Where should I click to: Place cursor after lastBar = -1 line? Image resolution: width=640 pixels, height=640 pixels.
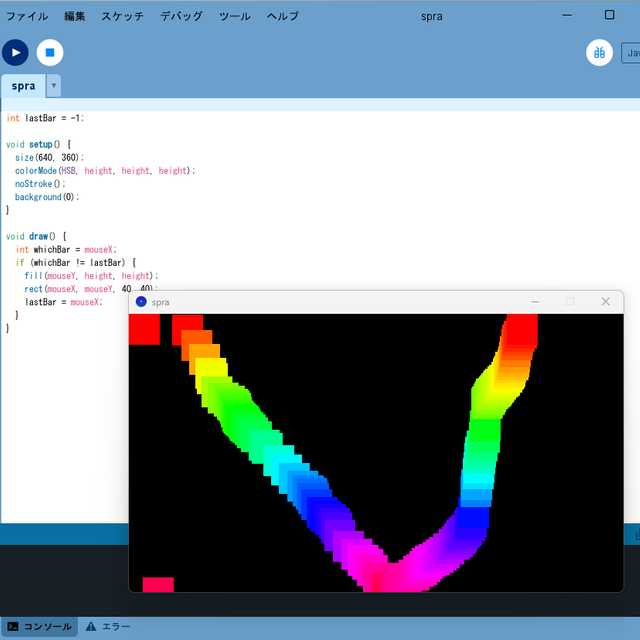(x=84, y=118)
